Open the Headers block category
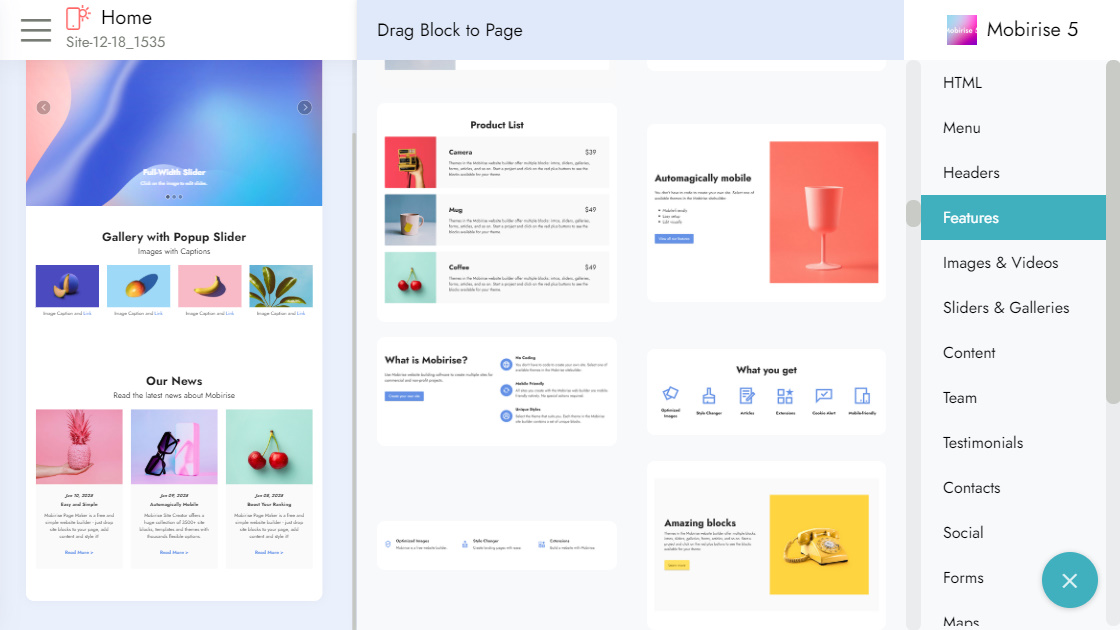1120x630 pixels. [971, 173]
